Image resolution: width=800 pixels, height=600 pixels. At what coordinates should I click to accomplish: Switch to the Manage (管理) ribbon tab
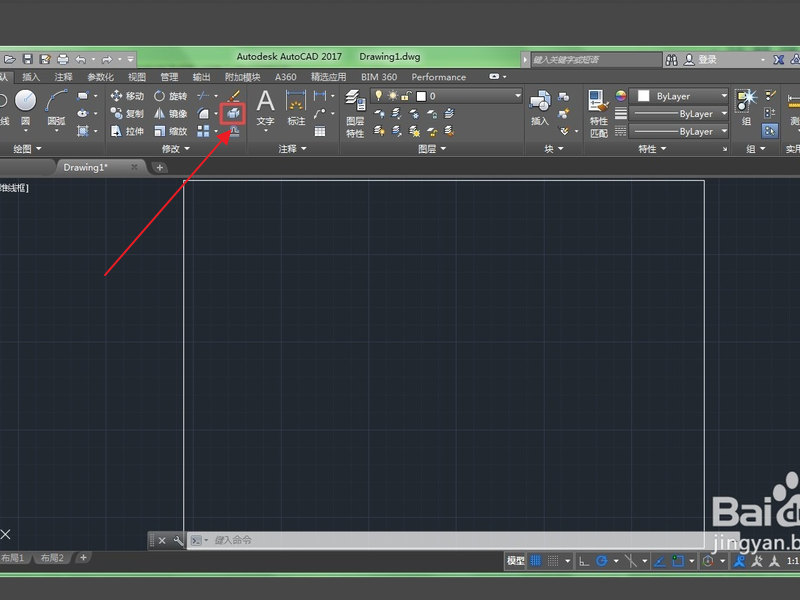169,77
